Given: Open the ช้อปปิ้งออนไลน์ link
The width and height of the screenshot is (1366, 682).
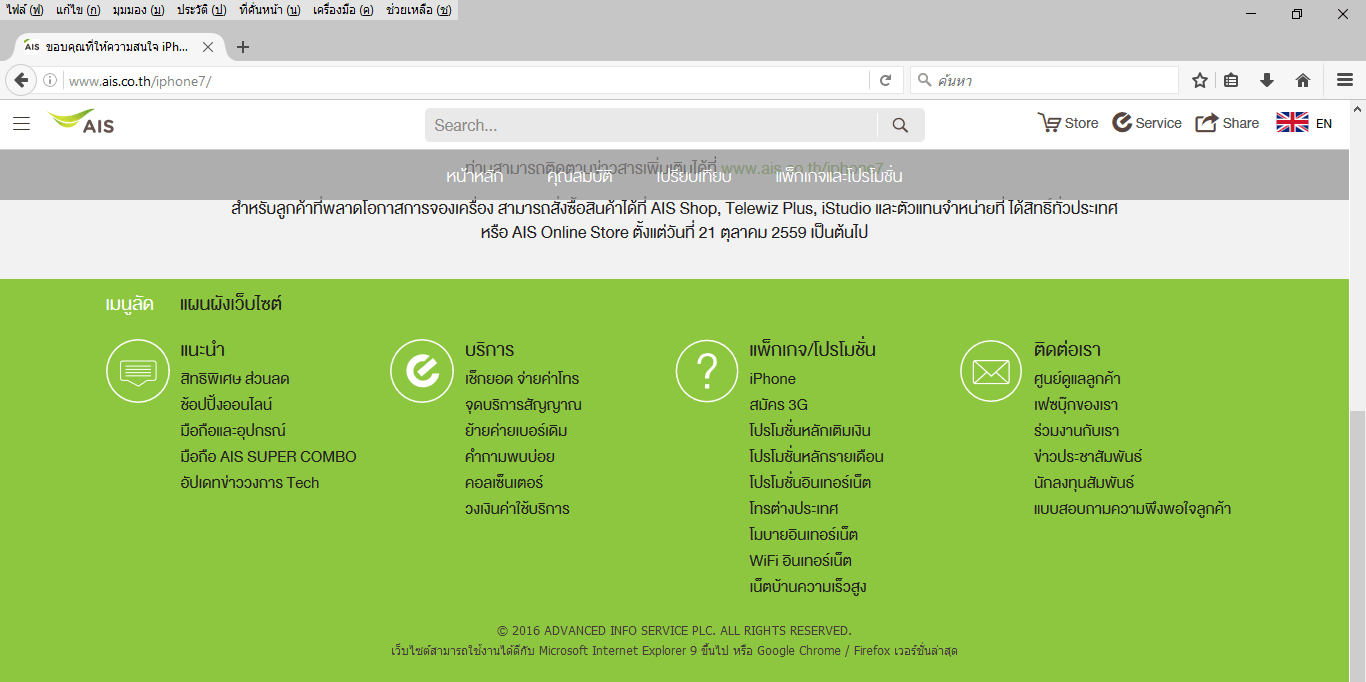Looking at the screenshot, I should click(x=226, y=405).
